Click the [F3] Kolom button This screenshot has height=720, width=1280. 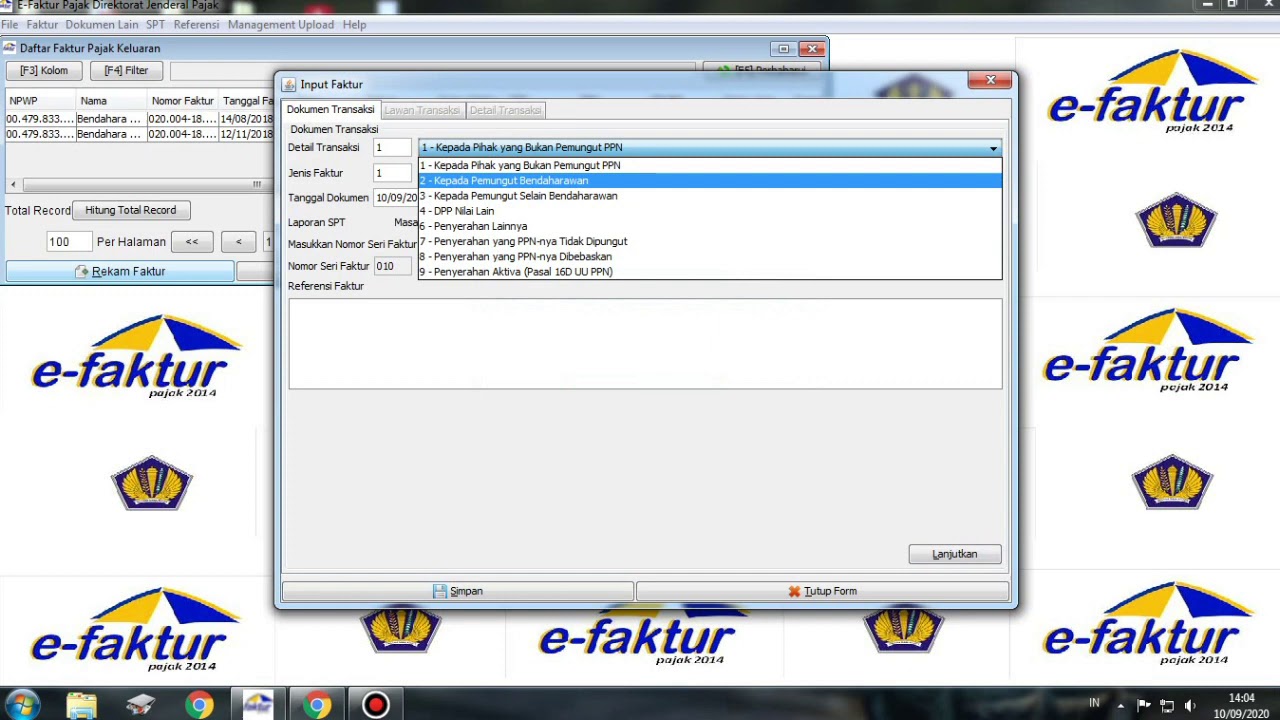[44, 71]
